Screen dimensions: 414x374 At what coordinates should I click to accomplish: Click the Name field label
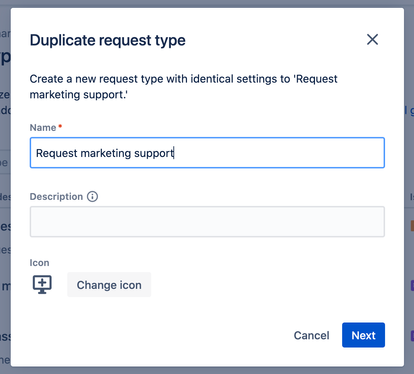click(43, 128)
